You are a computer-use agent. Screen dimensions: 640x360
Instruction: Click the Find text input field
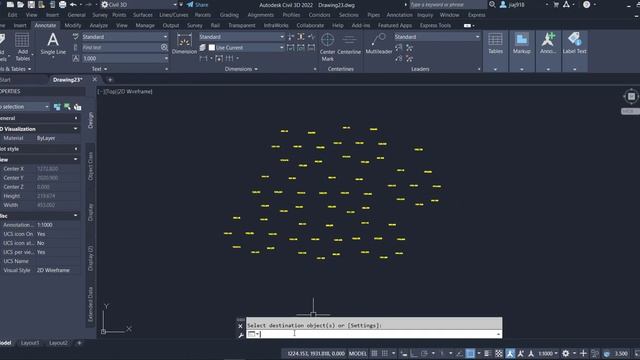tap(120, 47)
